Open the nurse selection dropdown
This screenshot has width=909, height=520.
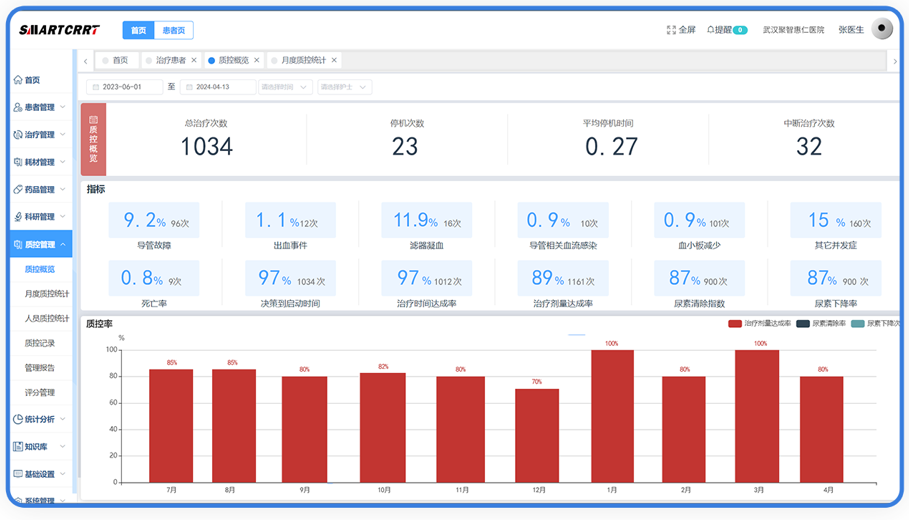(x=344, y=87)
